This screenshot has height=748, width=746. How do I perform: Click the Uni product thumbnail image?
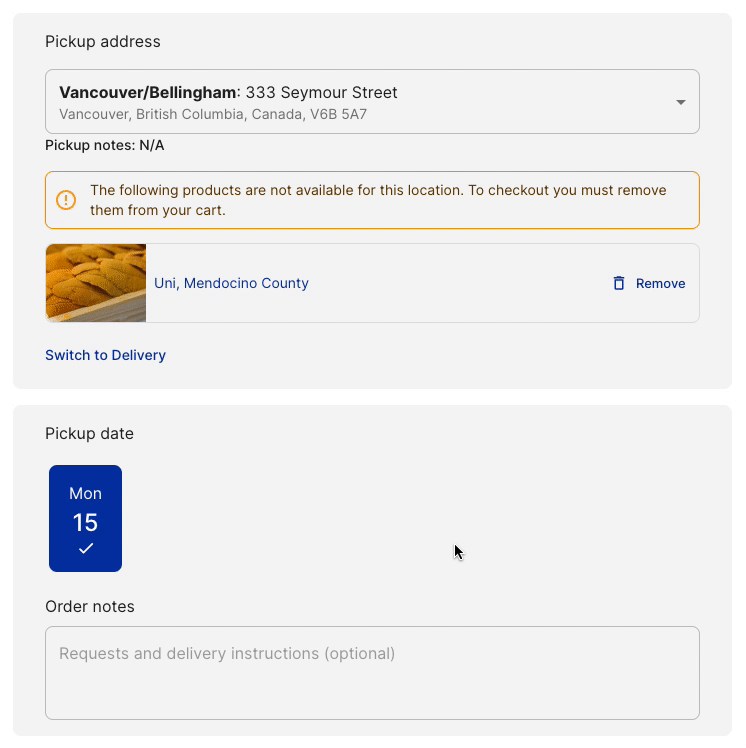[x=96, y=283]
